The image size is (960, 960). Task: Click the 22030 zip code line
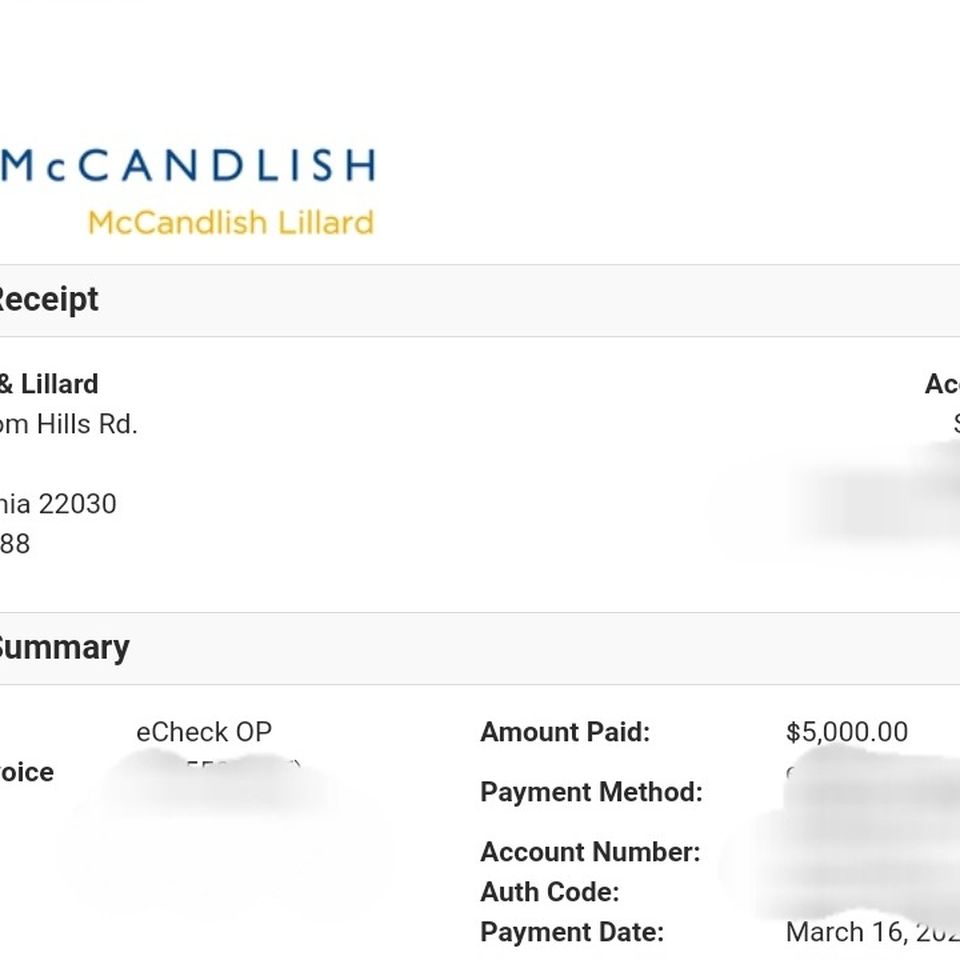pos(58,504)
